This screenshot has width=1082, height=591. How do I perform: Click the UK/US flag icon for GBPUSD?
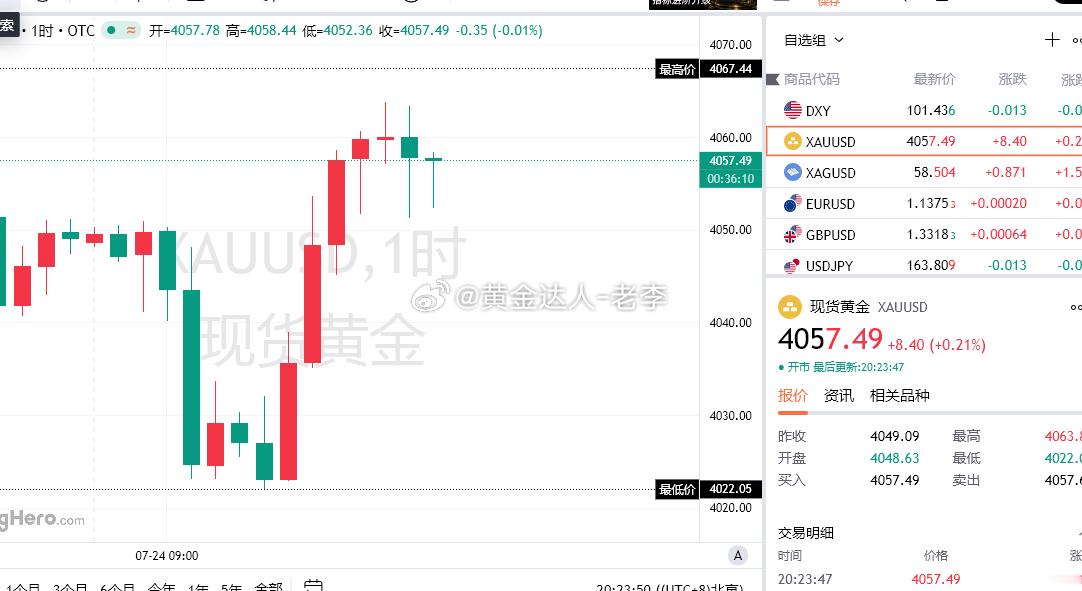tap(793, 234)
